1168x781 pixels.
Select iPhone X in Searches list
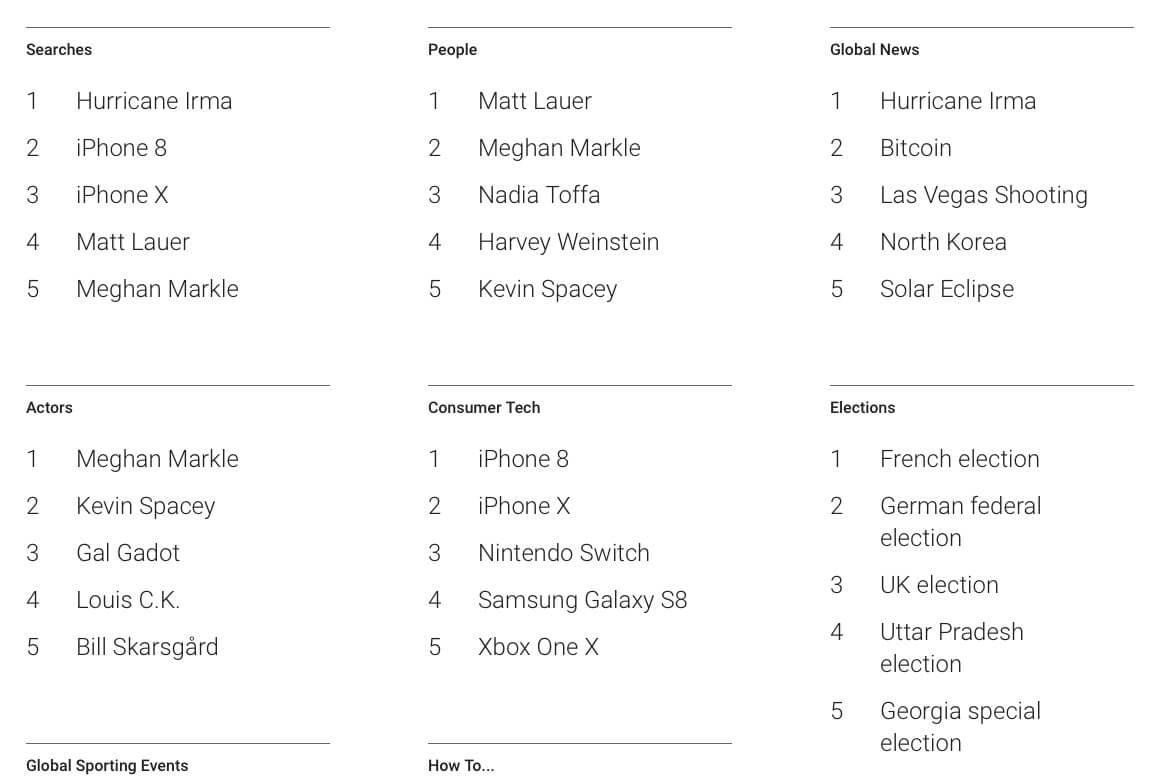[122, 195]
